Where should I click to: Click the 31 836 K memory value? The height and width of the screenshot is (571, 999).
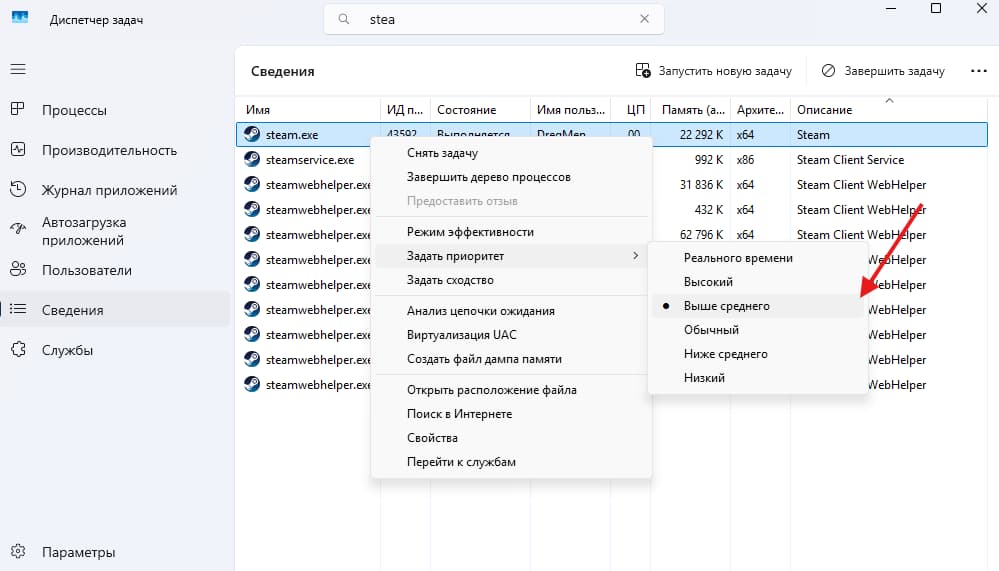point(701,184)
